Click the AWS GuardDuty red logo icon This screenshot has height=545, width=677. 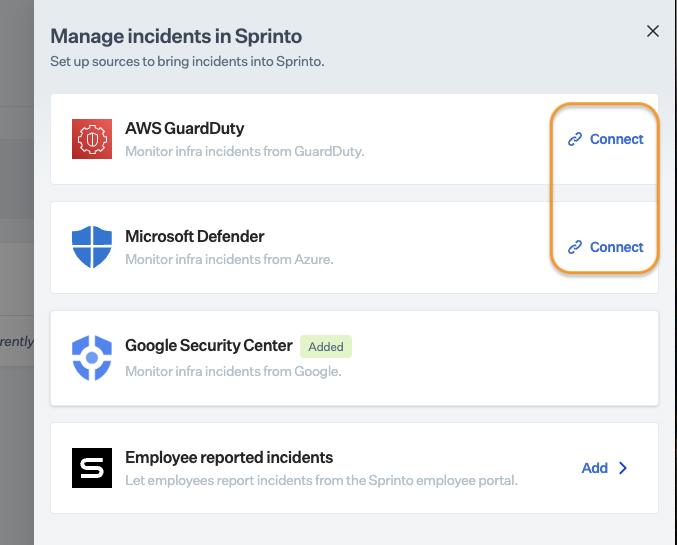(92, 139)
